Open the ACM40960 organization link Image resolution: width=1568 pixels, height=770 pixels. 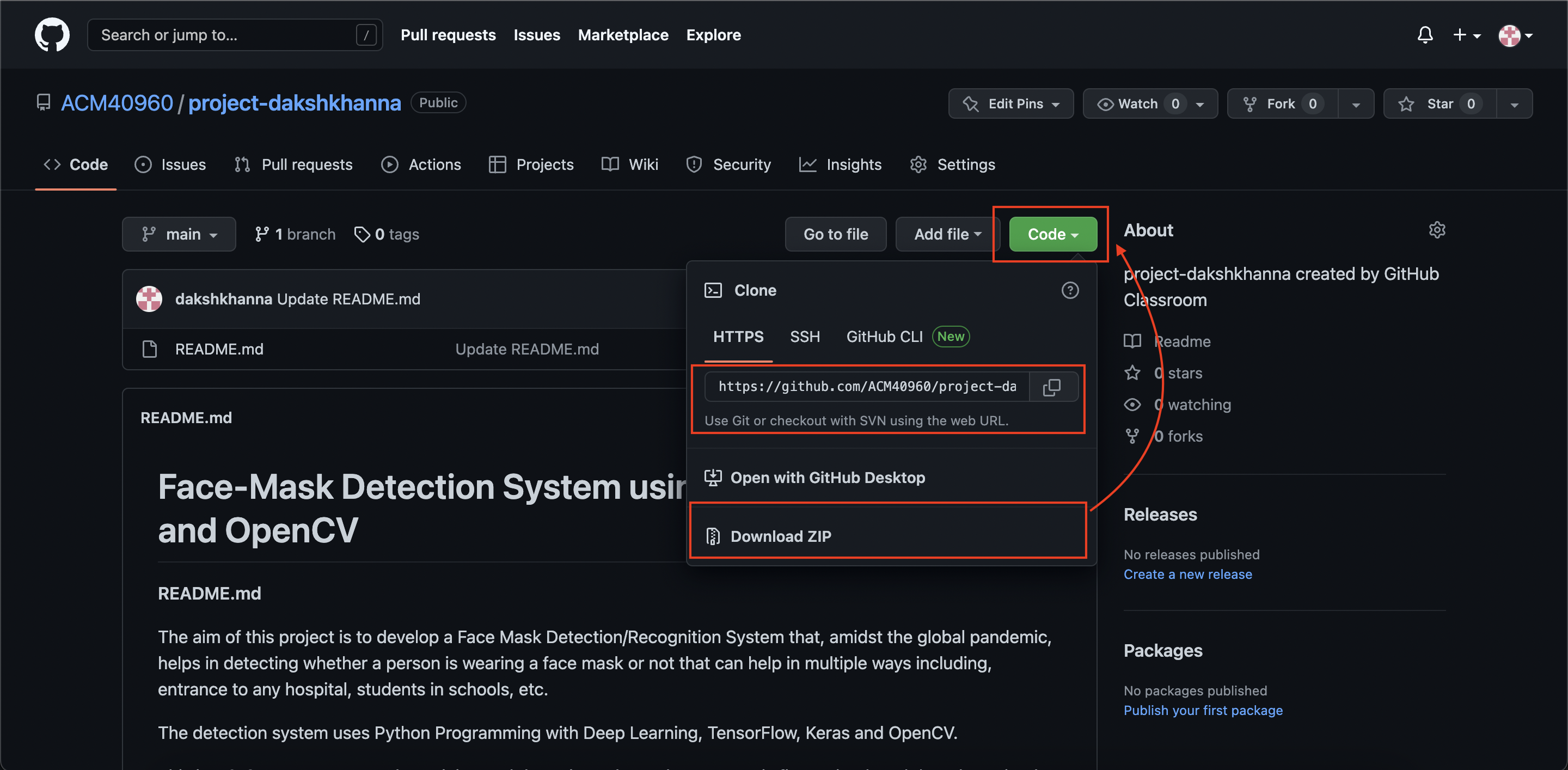(117, 103)
